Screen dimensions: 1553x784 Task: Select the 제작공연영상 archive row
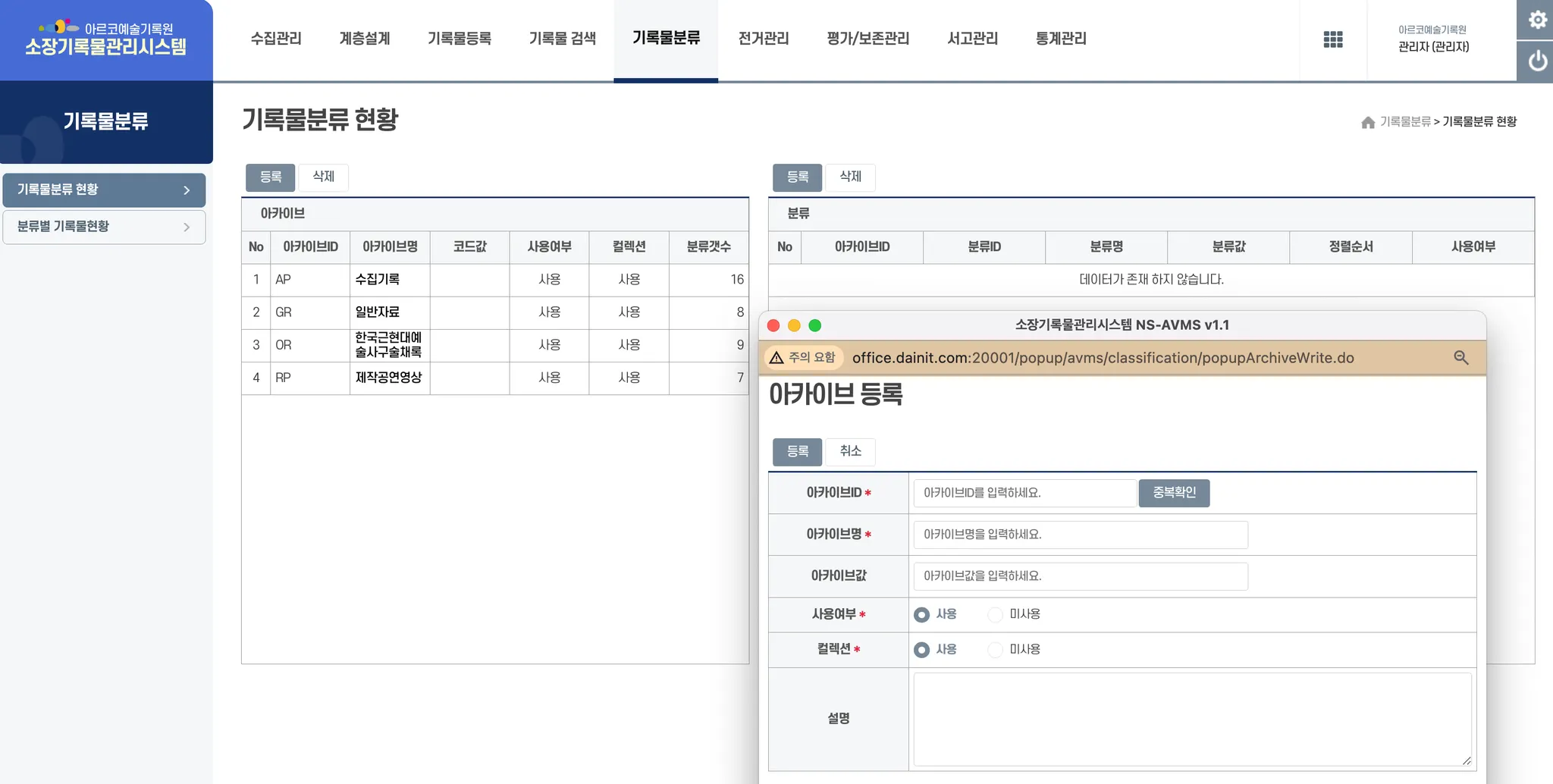click(x=495, y=378)
